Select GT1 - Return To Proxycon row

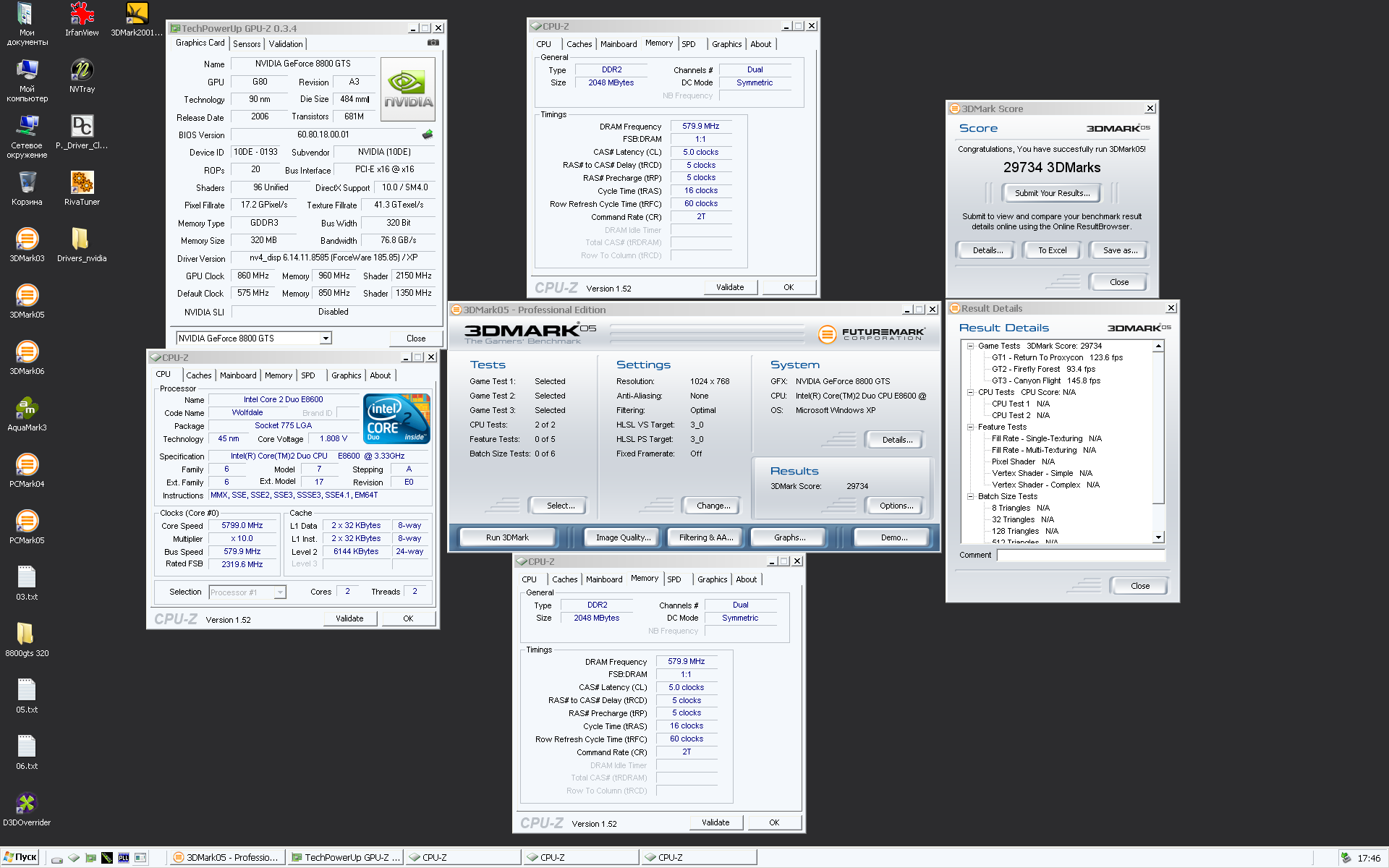point(1057,358)
